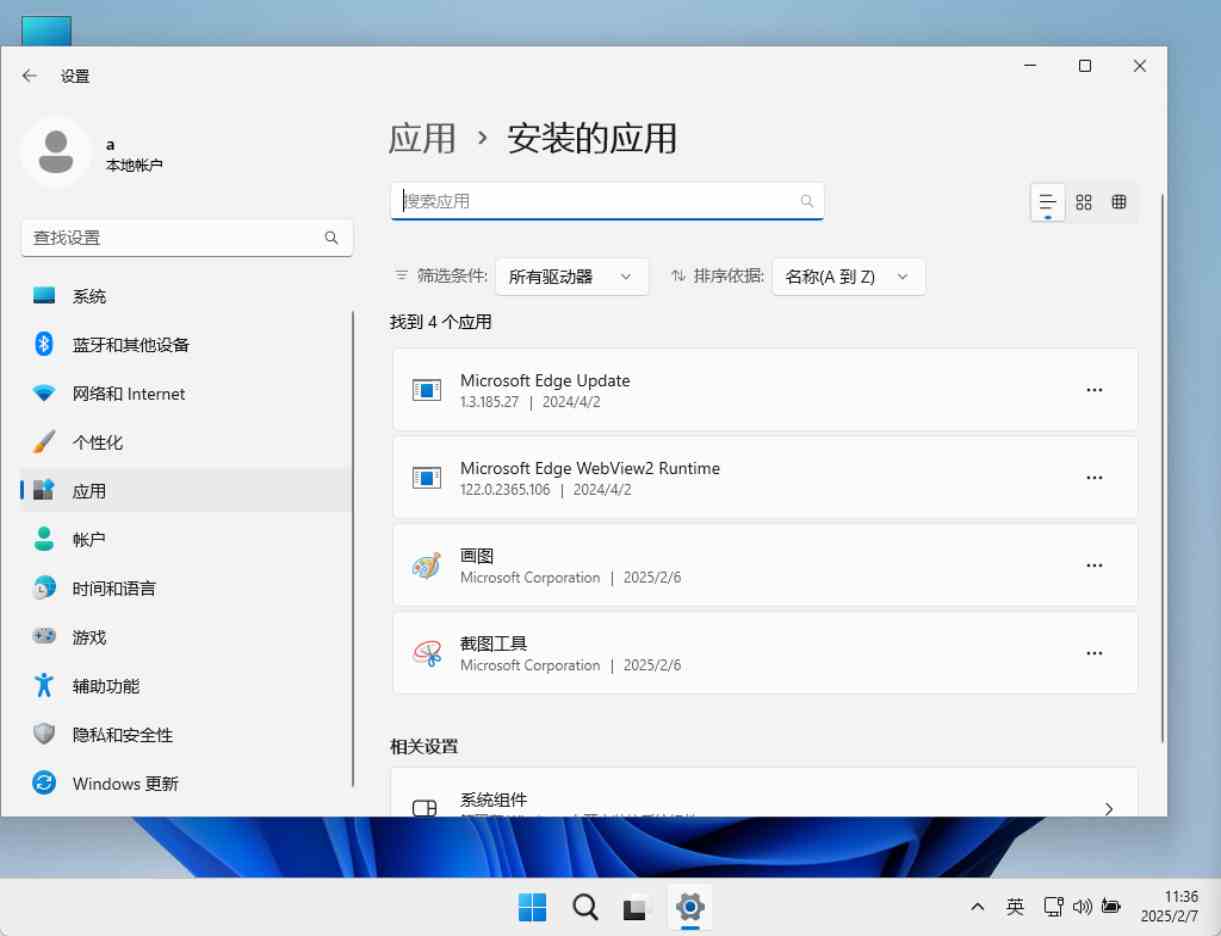Image resolution: width=1221 pixels, height=936 pixels.
Task: Click the search magnifier in 查找设置 box
Action: 331,238
